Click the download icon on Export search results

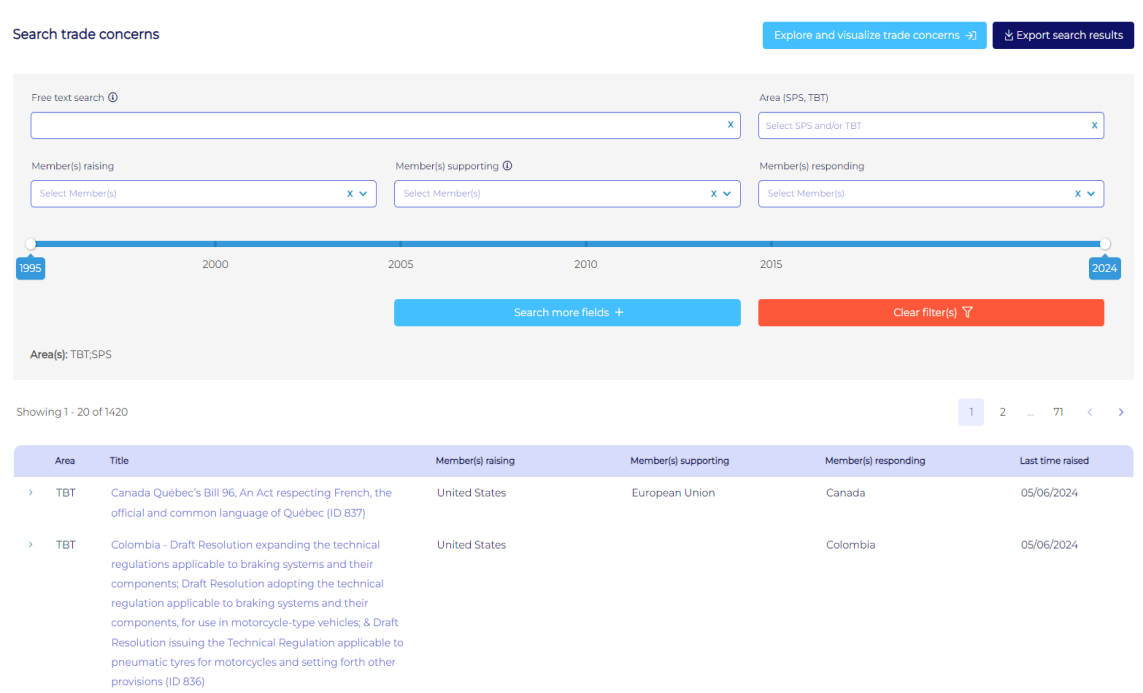[x=1008, y=35]
